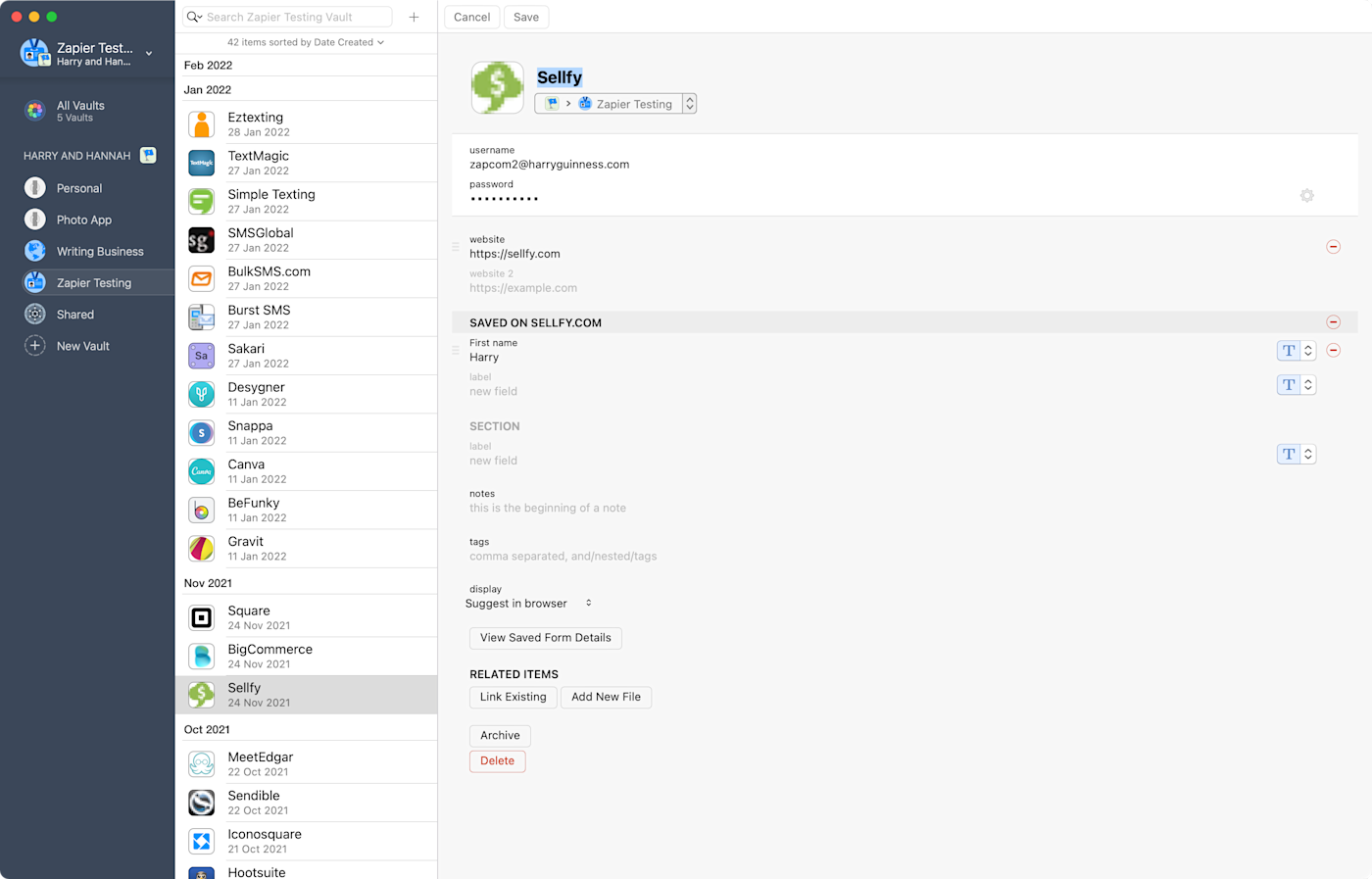Change First name field type
The width and height of the screenshot is (1372, 879).
point(1296,351)
